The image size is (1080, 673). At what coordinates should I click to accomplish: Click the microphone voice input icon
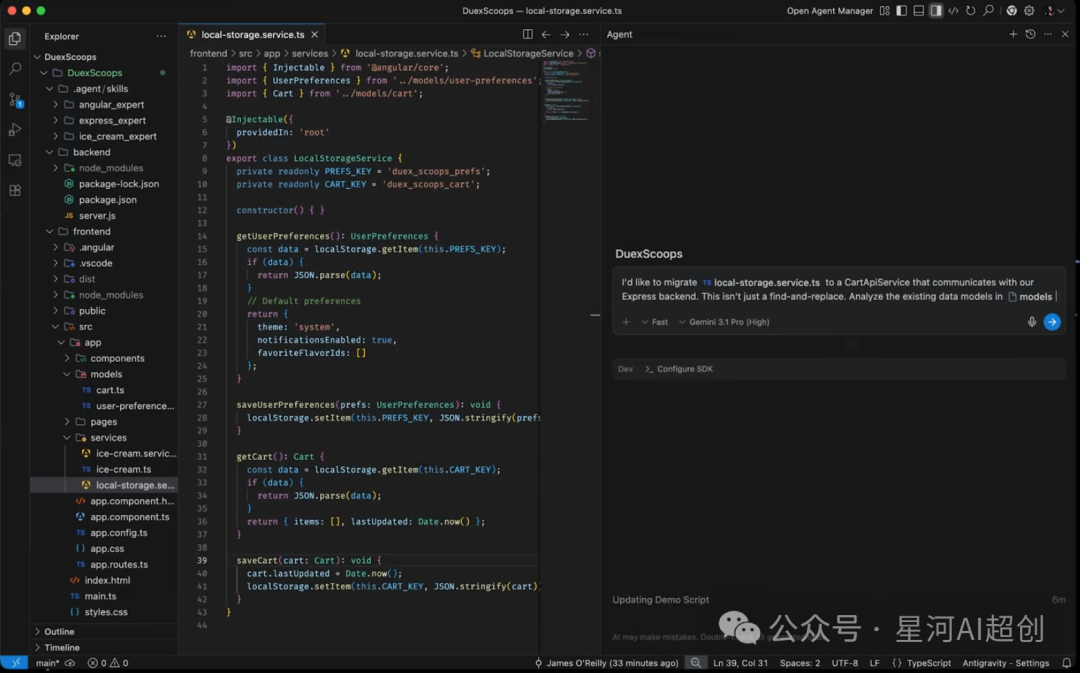click(x=1031, y=322)
